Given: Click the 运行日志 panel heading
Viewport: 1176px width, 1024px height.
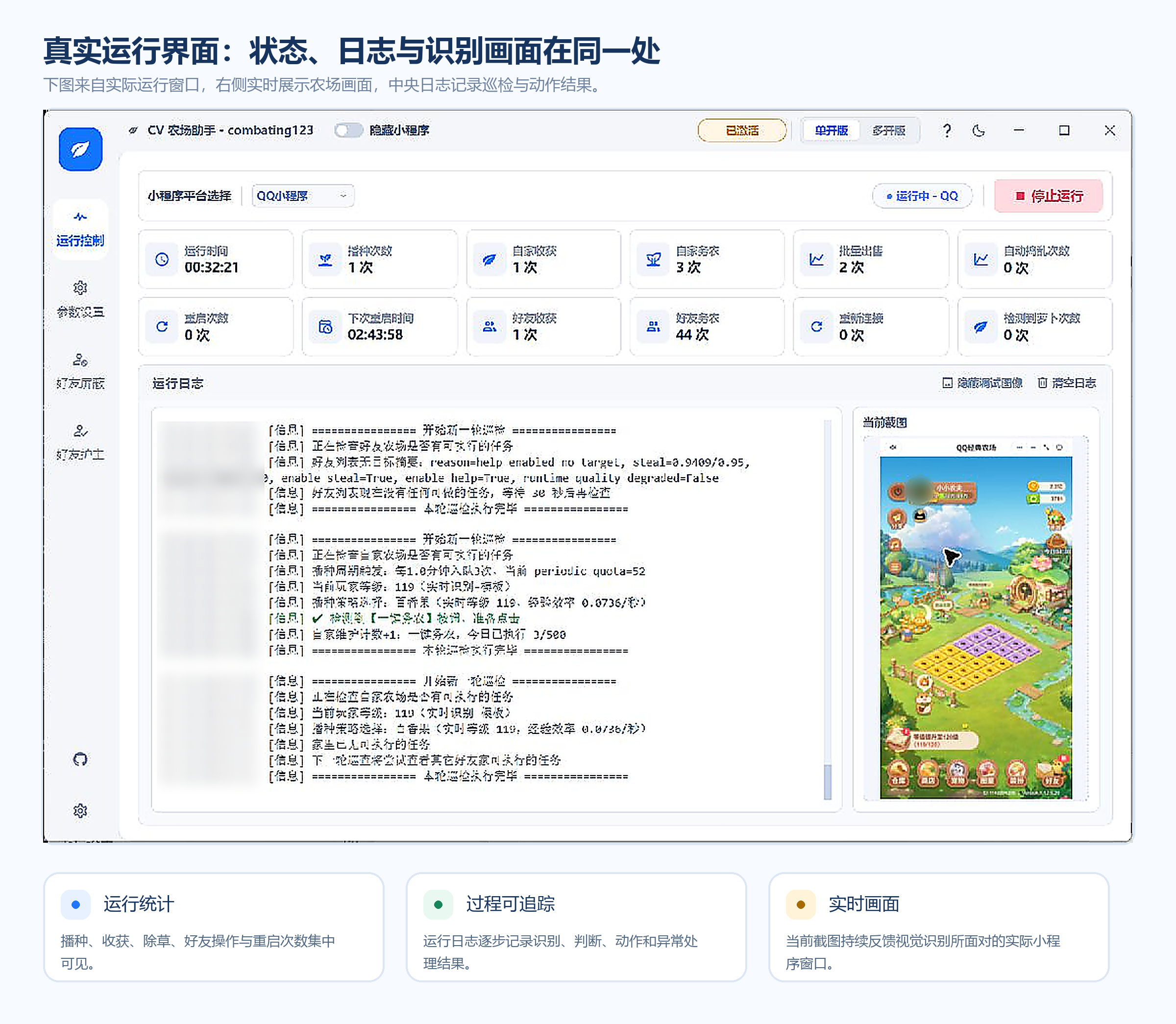Looking at the screenshot, I should pyautogui.click(x=178, y=384).
